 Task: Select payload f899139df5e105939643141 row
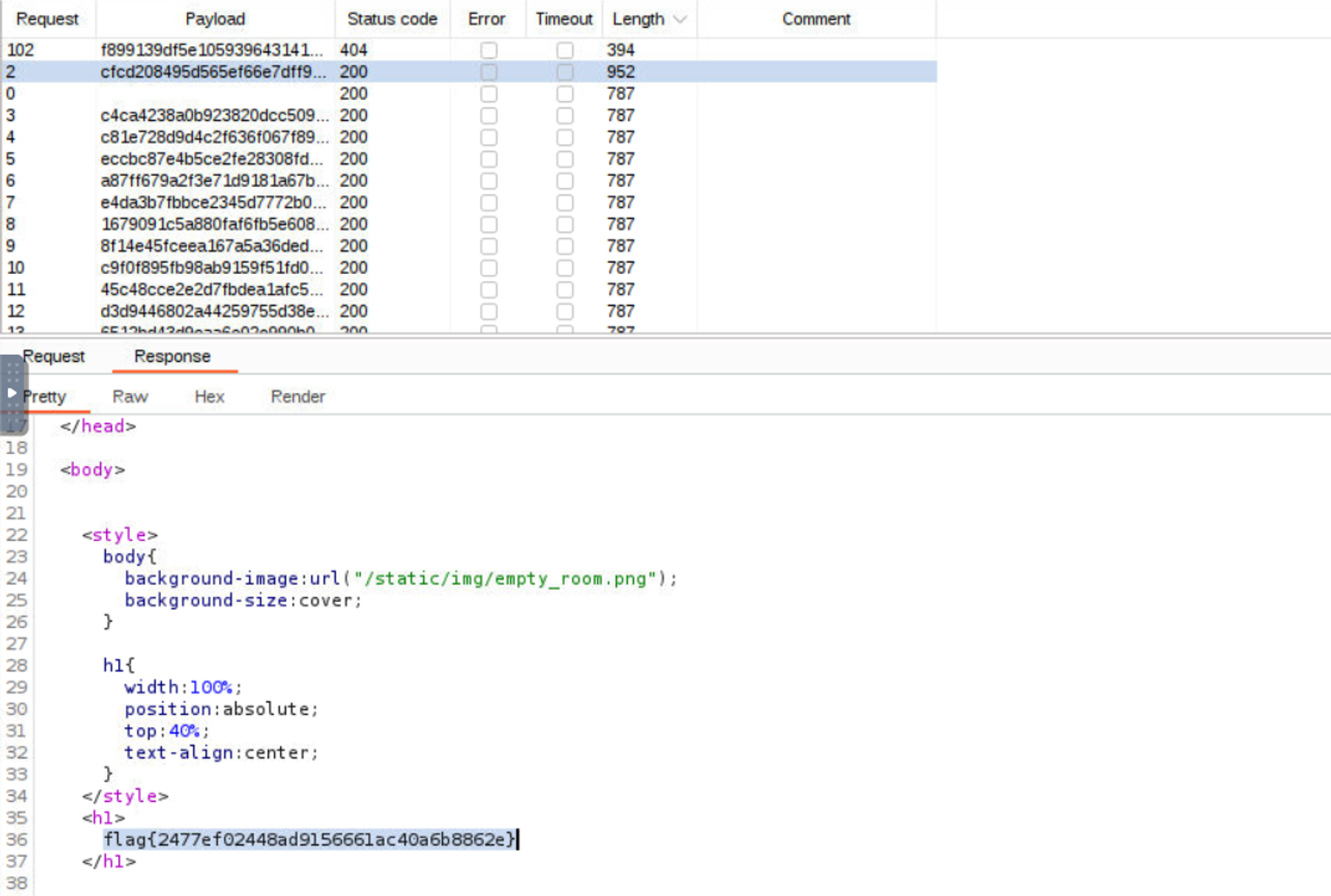[x=211, y=50]
